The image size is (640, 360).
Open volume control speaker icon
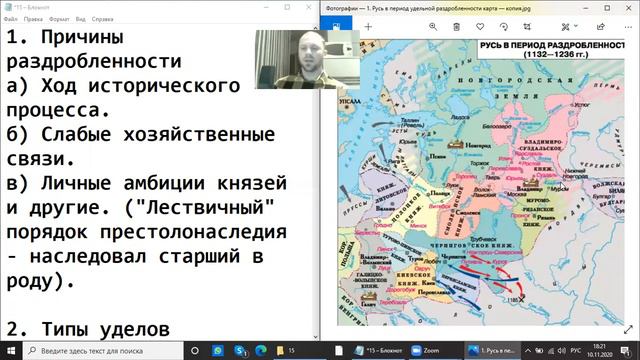pyautogui.click(x=562, y=351)
